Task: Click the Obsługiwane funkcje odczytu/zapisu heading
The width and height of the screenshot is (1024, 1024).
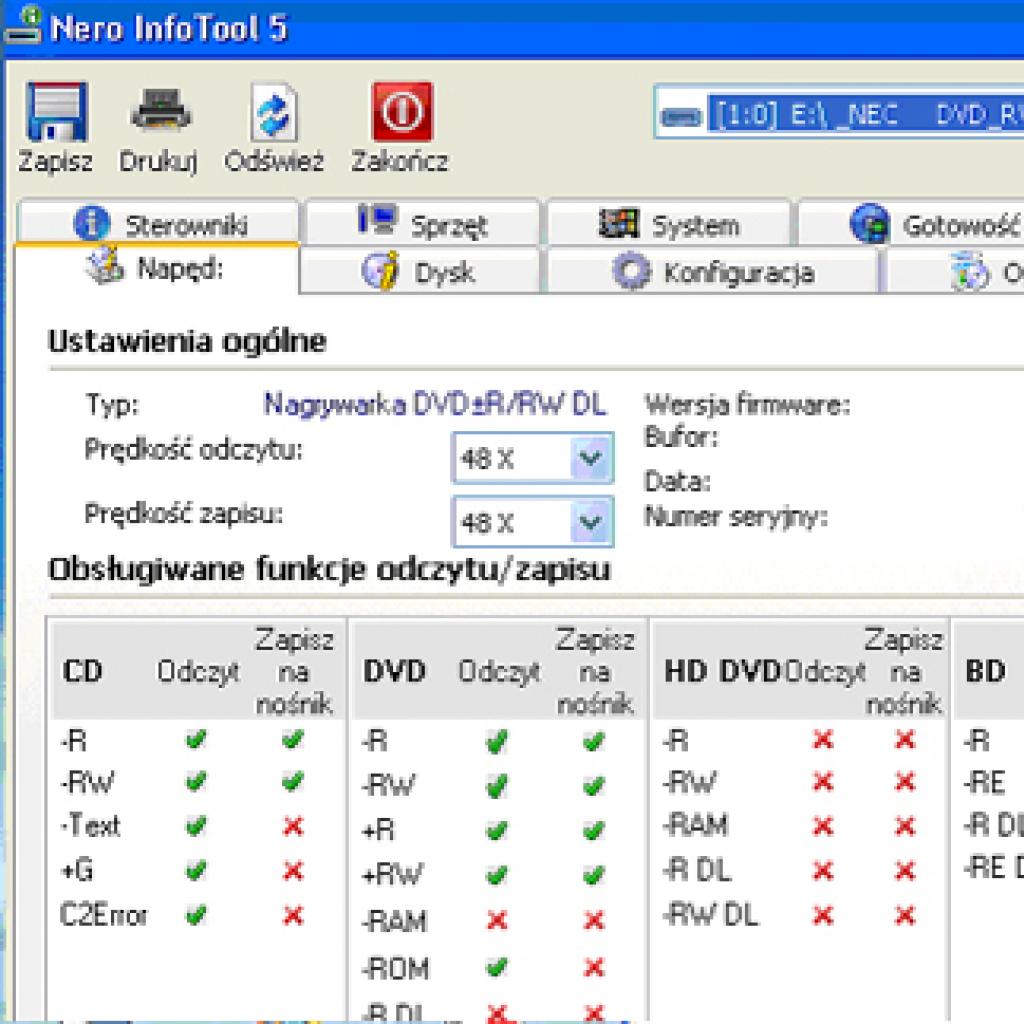Action: [x=330, y=569]
